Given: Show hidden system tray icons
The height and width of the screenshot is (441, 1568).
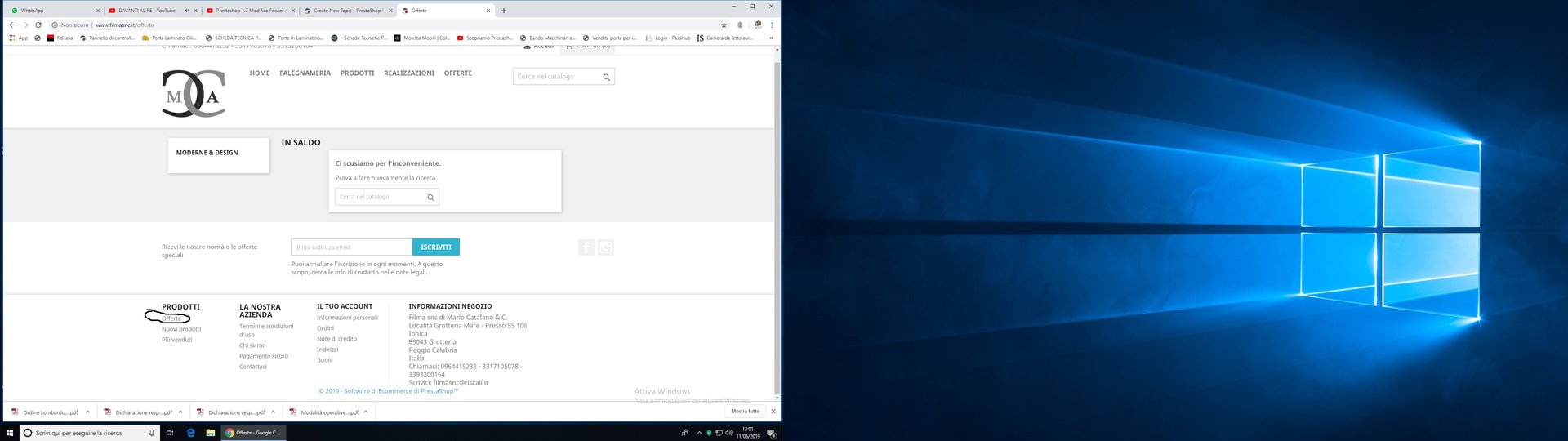Looking at the screenshot, I should point(699,433).
